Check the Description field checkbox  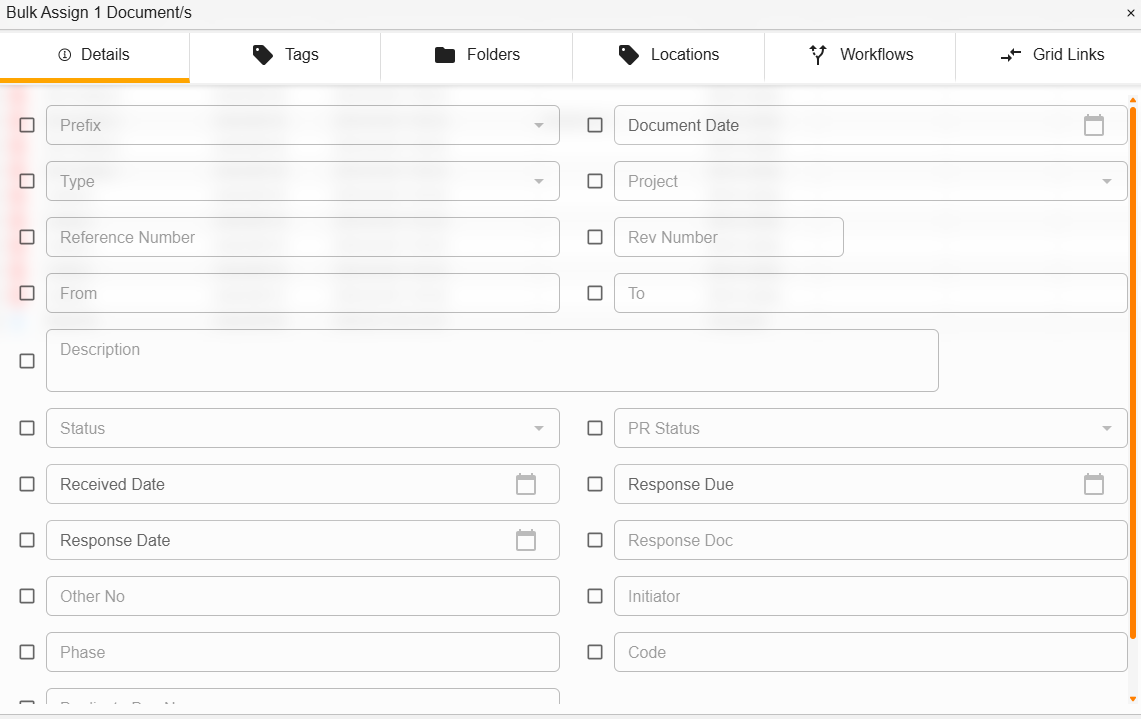point(26,360)
